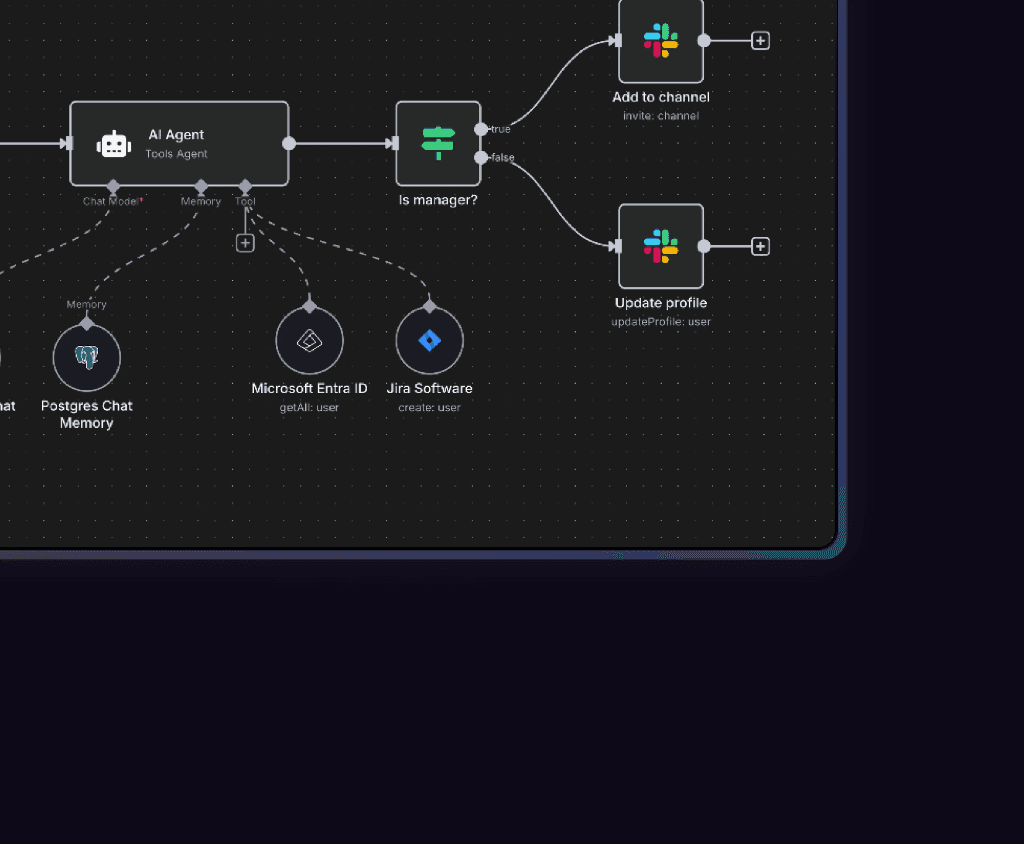This screenshot has height=844, width=1024.
Task: Open the Is manager? switch node icon
Action: pos(437,142)
